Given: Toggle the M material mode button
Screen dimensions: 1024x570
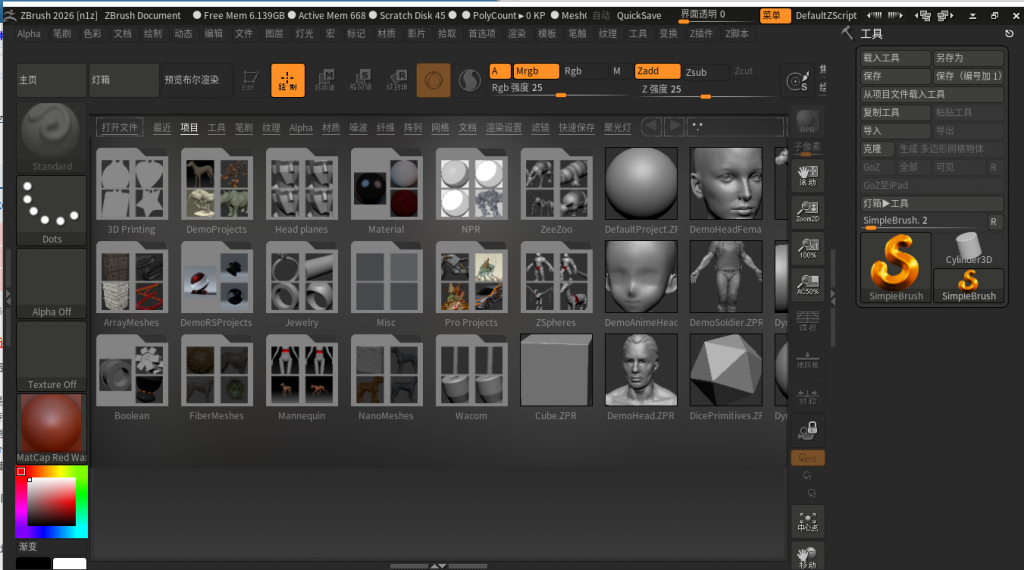Looking at the screenshot, I should coord(616,71).
